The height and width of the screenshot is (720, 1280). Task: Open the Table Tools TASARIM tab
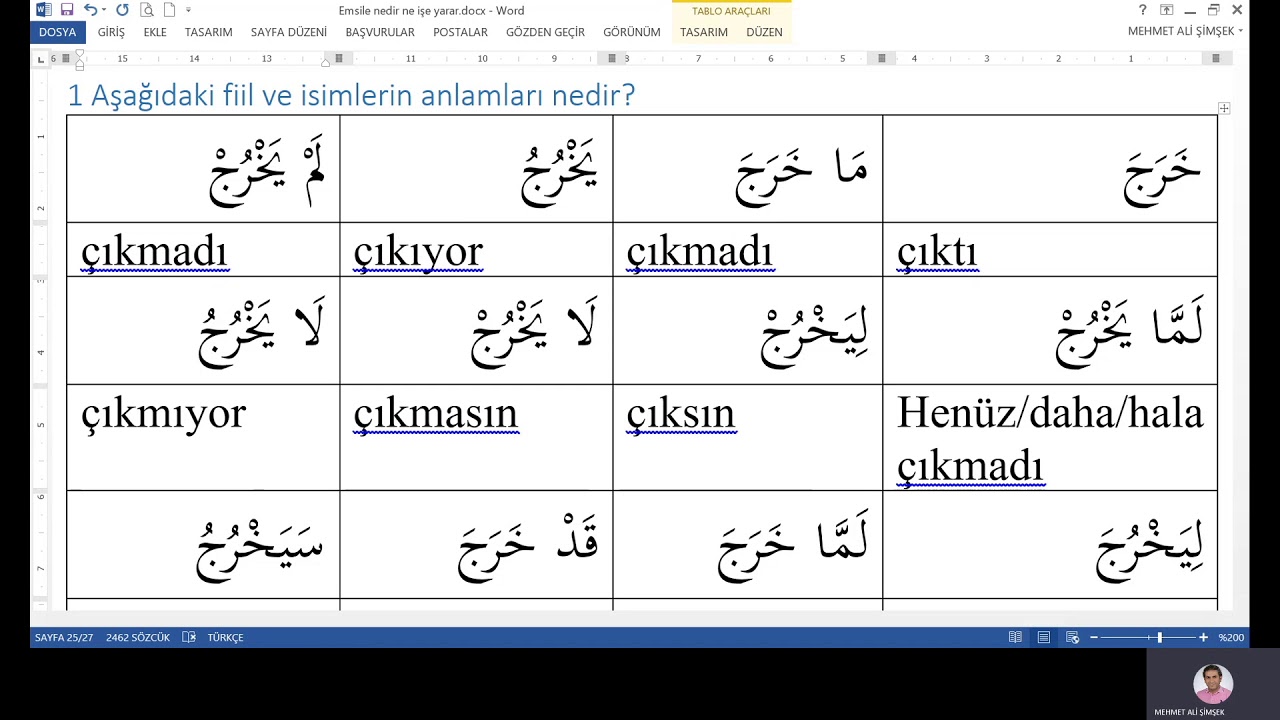704,32
